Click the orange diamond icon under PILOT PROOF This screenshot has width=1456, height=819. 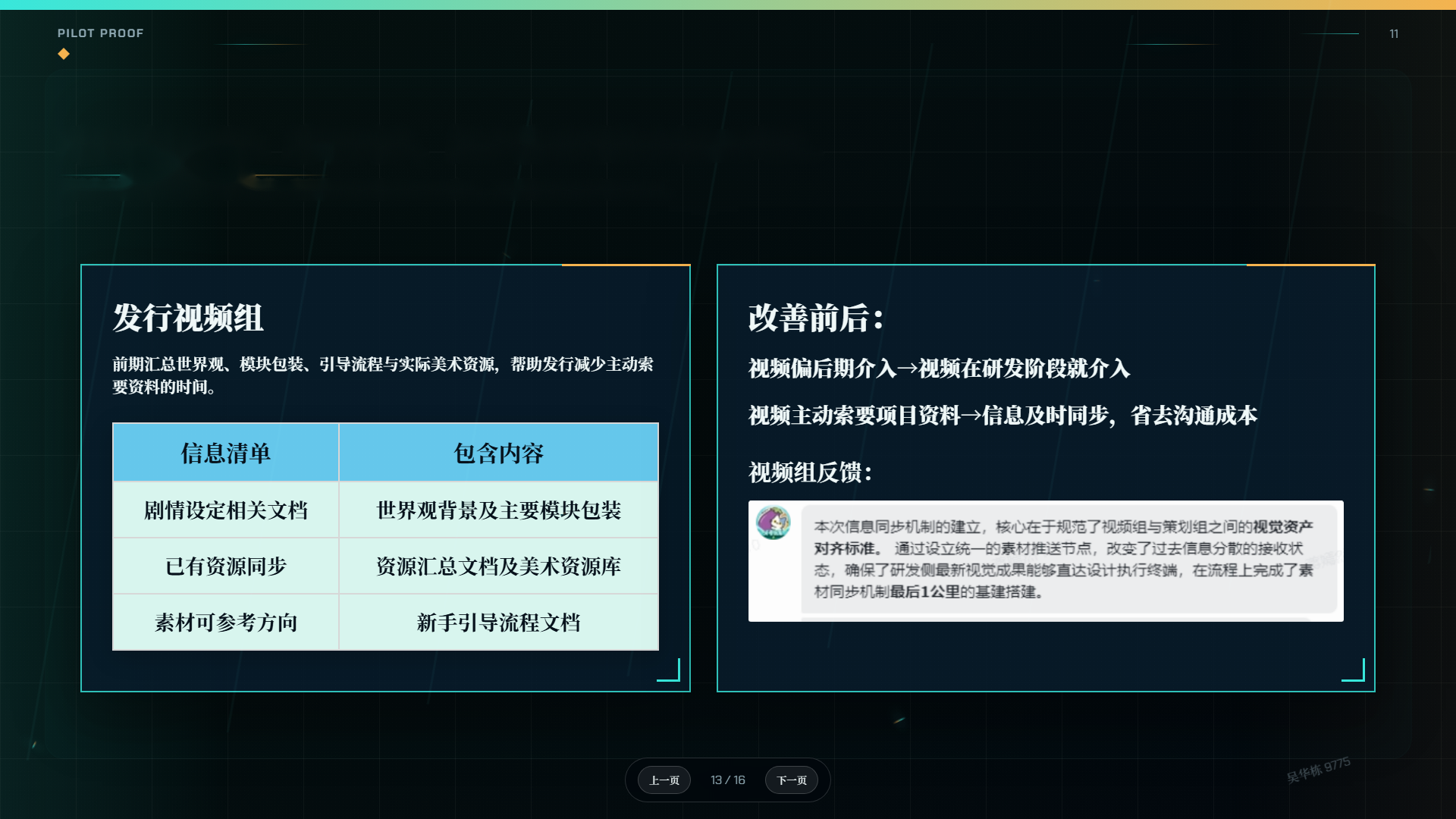pos(64,54)
